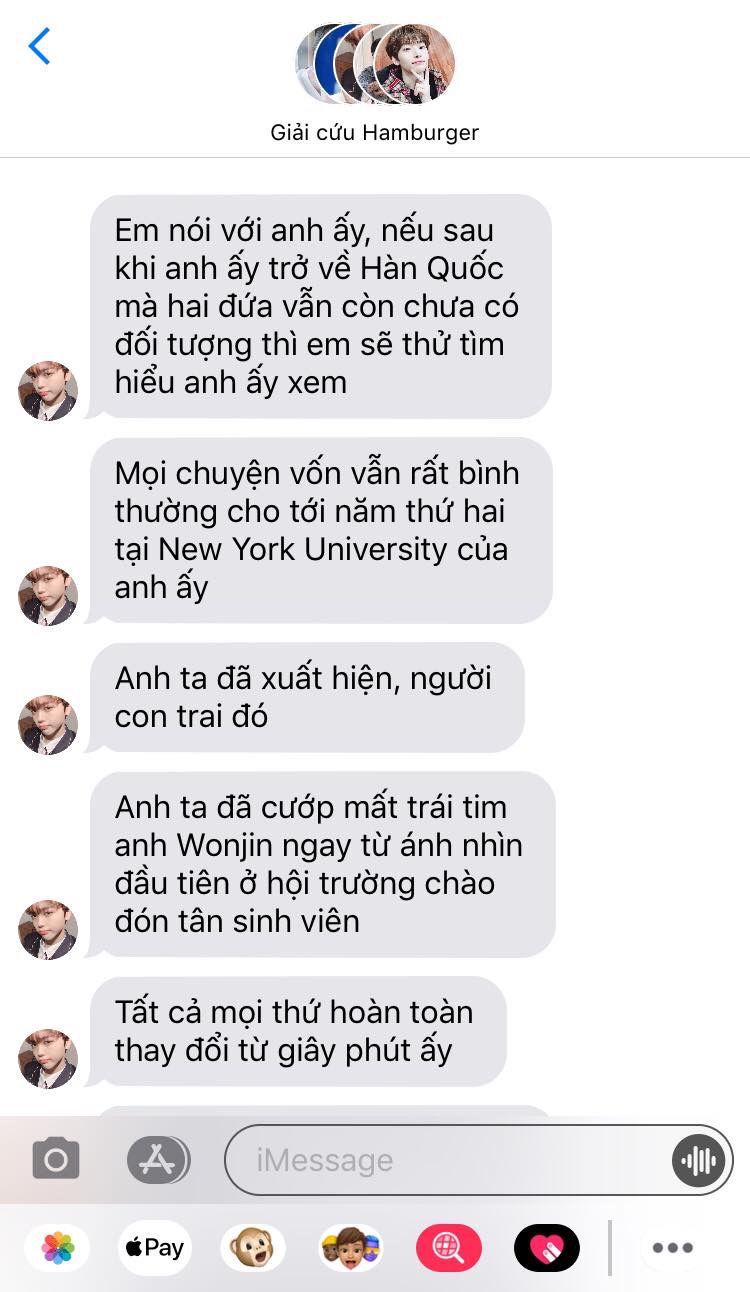The image size is (750, 1292).
Task: Show more apps via three dots
Action: 673,1247
